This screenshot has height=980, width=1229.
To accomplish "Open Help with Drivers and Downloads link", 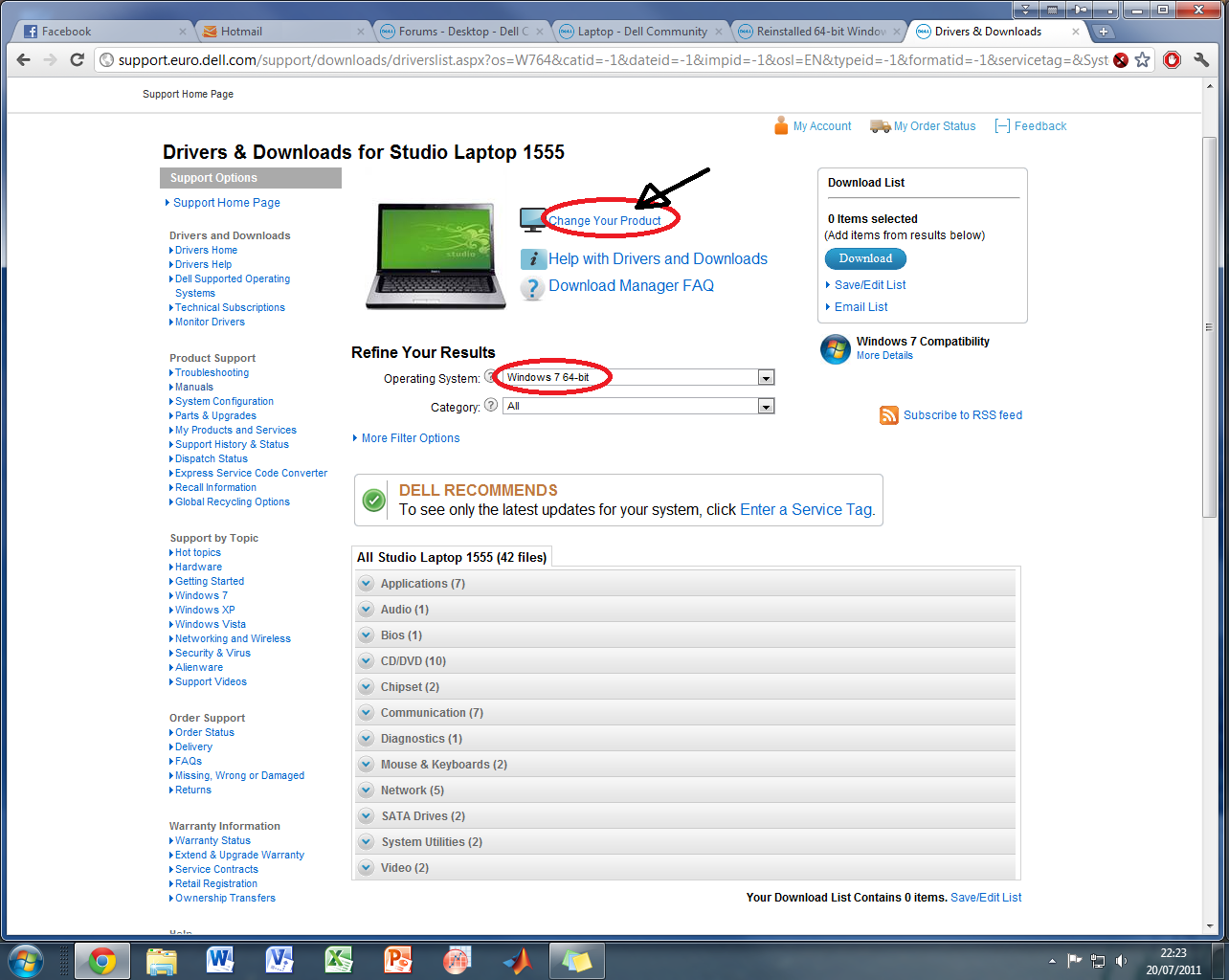I will pyautogui.click(x=658, y=259).
